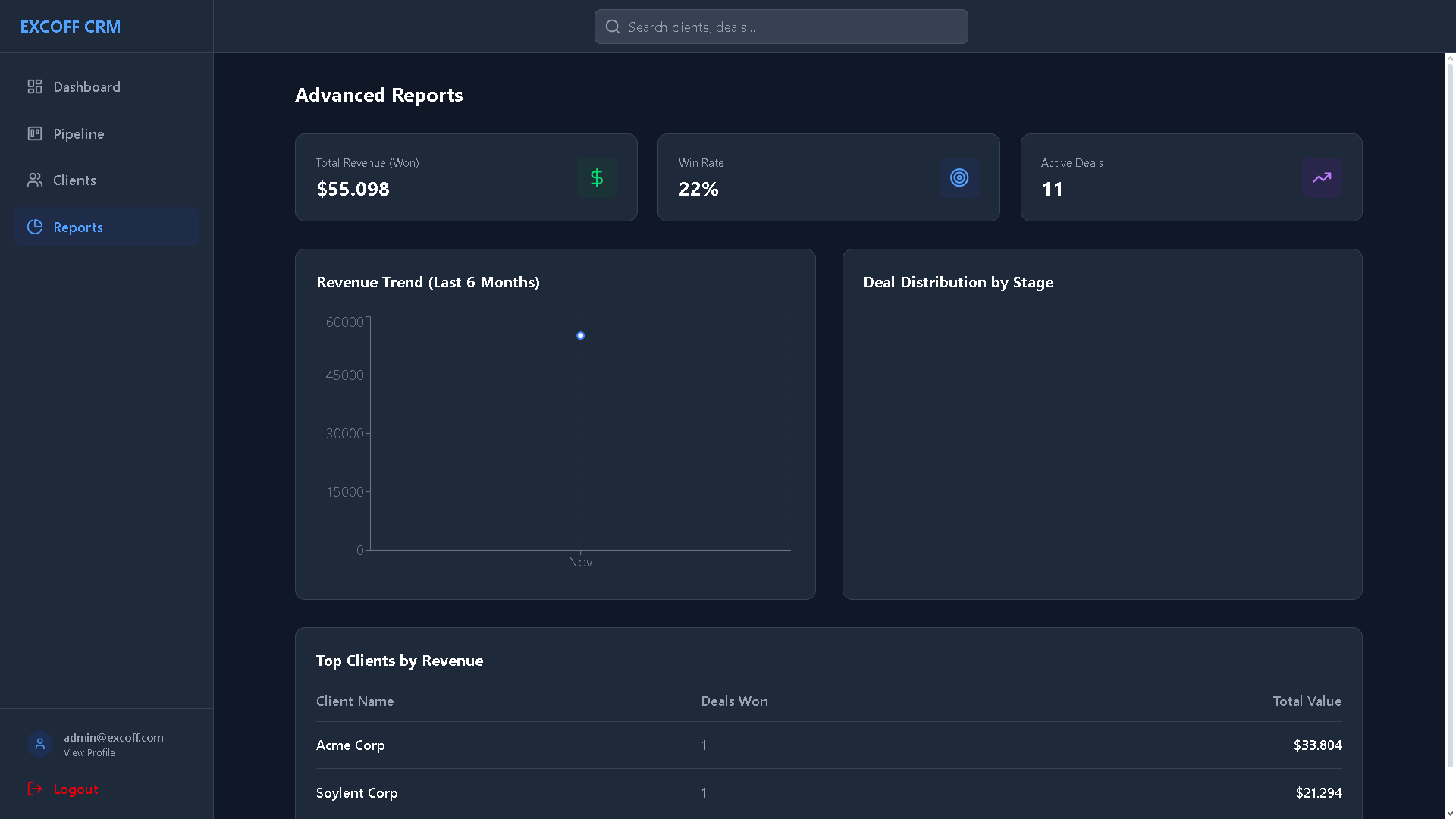Screen dimensions: 1456x819
Task: Click the Nov data point on chart
Action: [x=581, y=336]
